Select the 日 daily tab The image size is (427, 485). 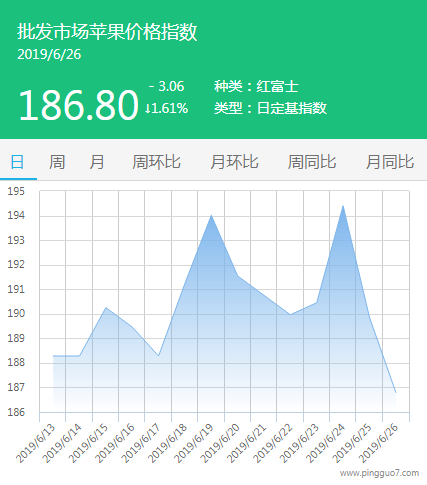click(17, 162)
